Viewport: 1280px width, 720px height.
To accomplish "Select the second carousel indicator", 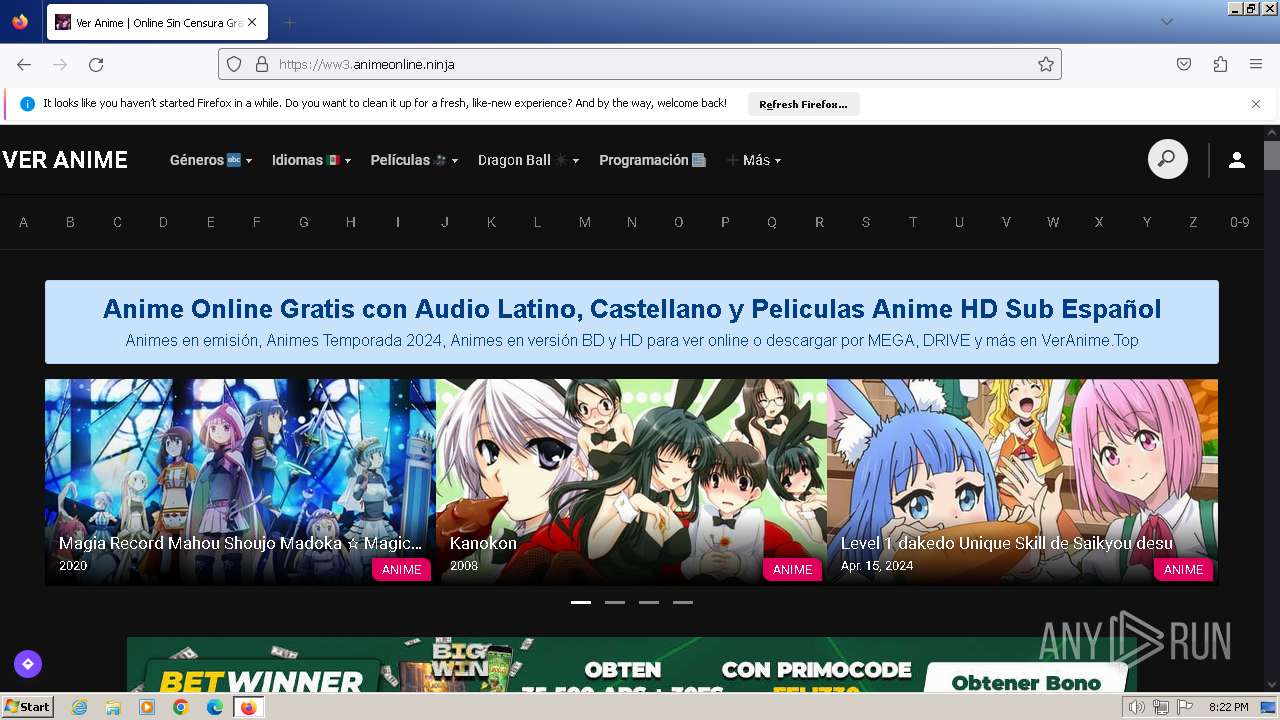I will pyautogui.click(x=615, y=603).
